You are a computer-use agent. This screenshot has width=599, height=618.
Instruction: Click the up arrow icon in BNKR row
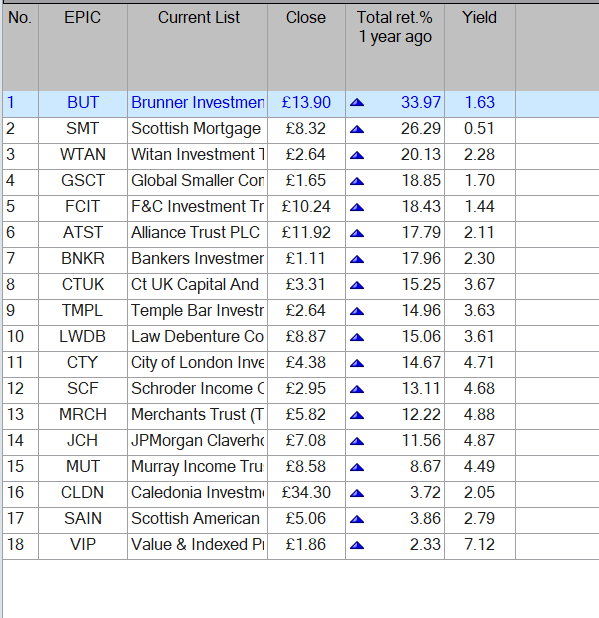click(x=357, y=259)
